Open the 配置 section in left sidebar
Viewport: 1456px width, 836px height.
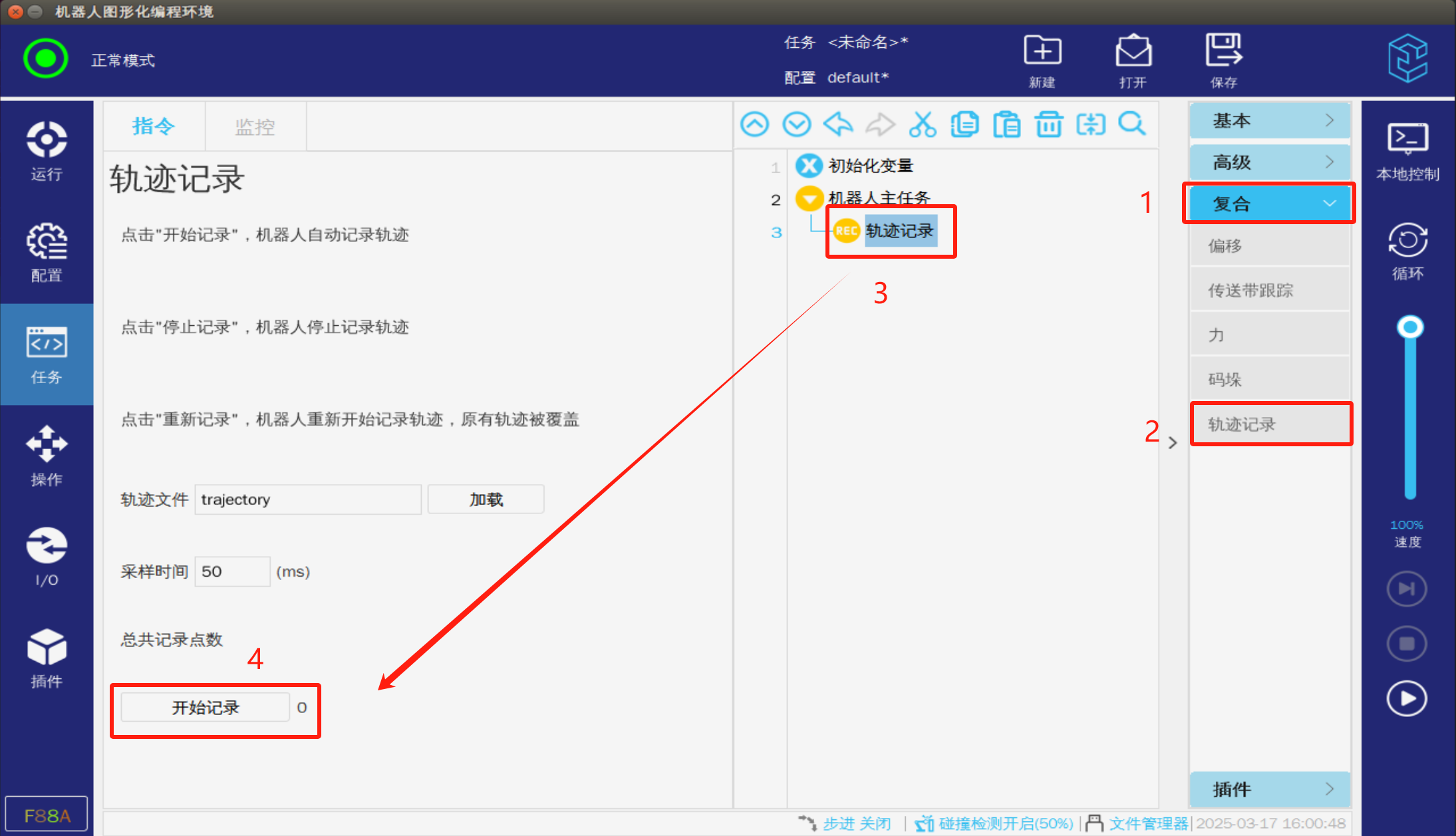[x=47, y=253]
